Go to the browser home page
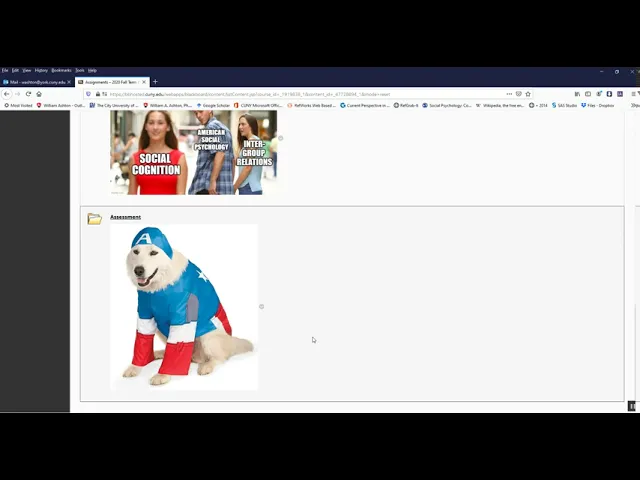The image size is (640, 480). pos(39,94)
